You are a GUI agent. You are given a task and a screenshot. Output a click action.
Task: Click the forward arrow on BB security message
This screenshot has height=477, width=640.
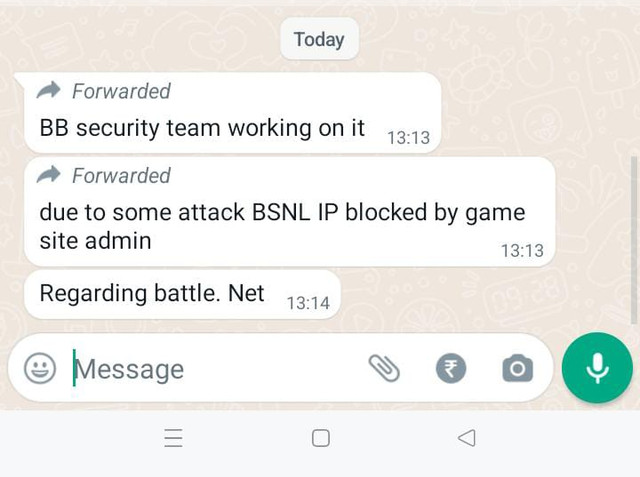click(49, 90)
